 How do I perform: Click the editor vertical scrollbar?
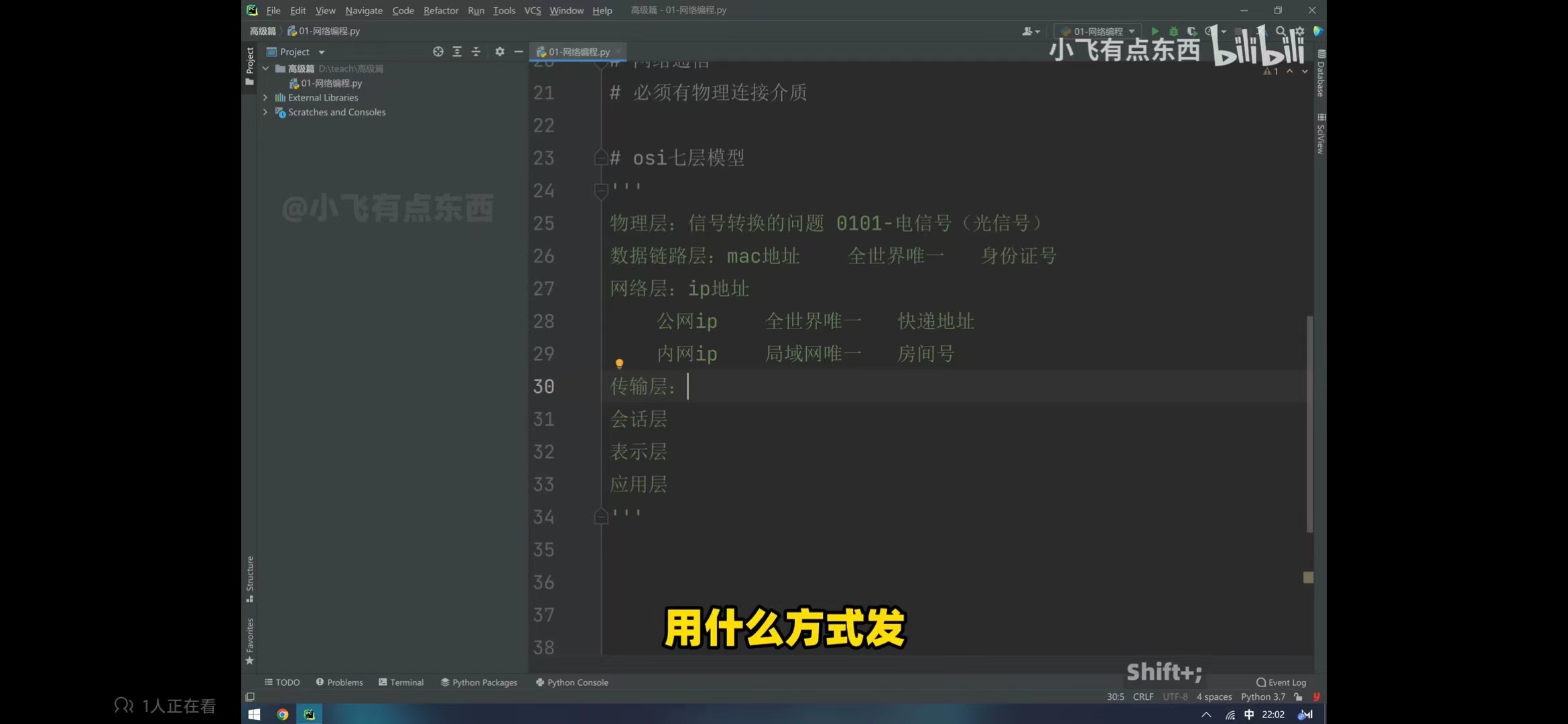(x=1309, y=424)
